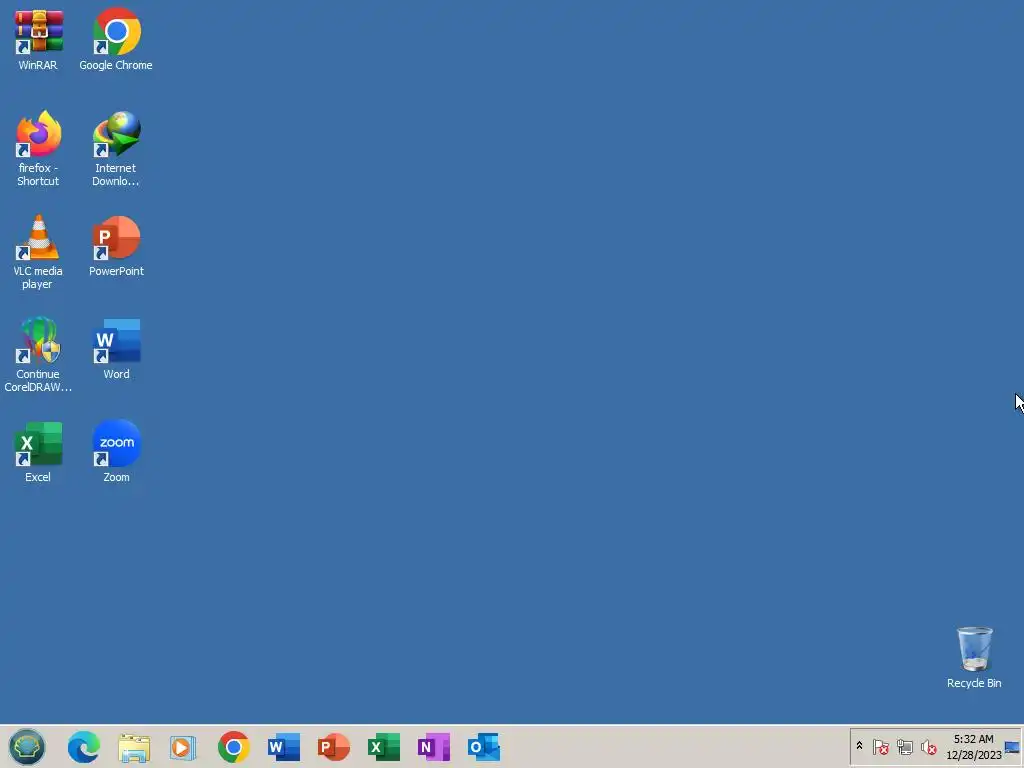Select the Recycle Bin icon

click(x=974, y=657)
